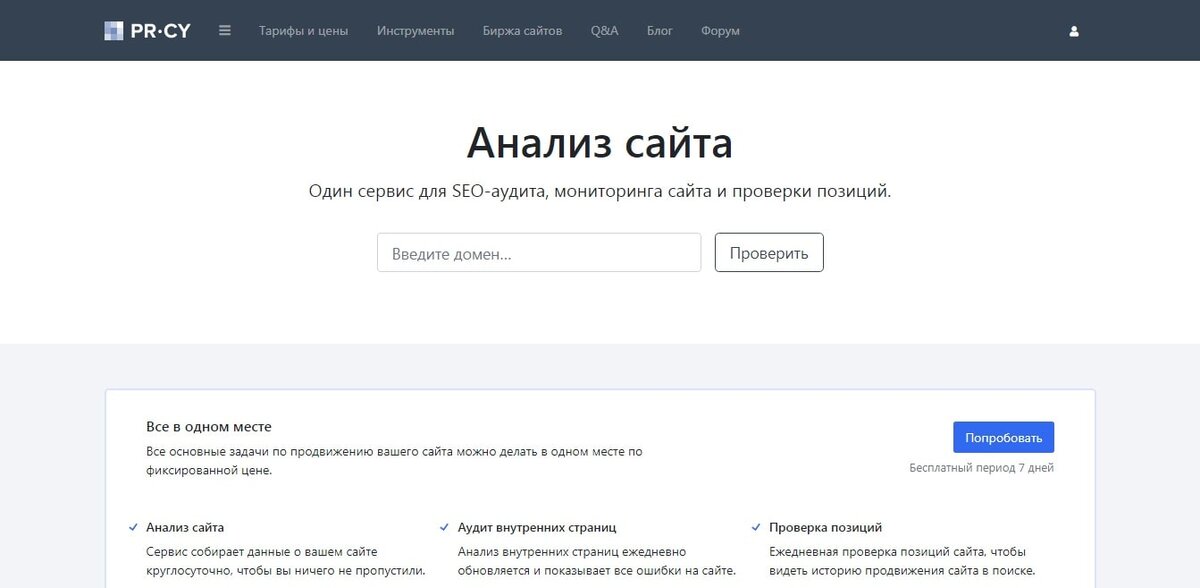Open the Тарифы и цены menu
Image resolution: width=1200 pixels, height=588 pixels.
pos(302,31)
